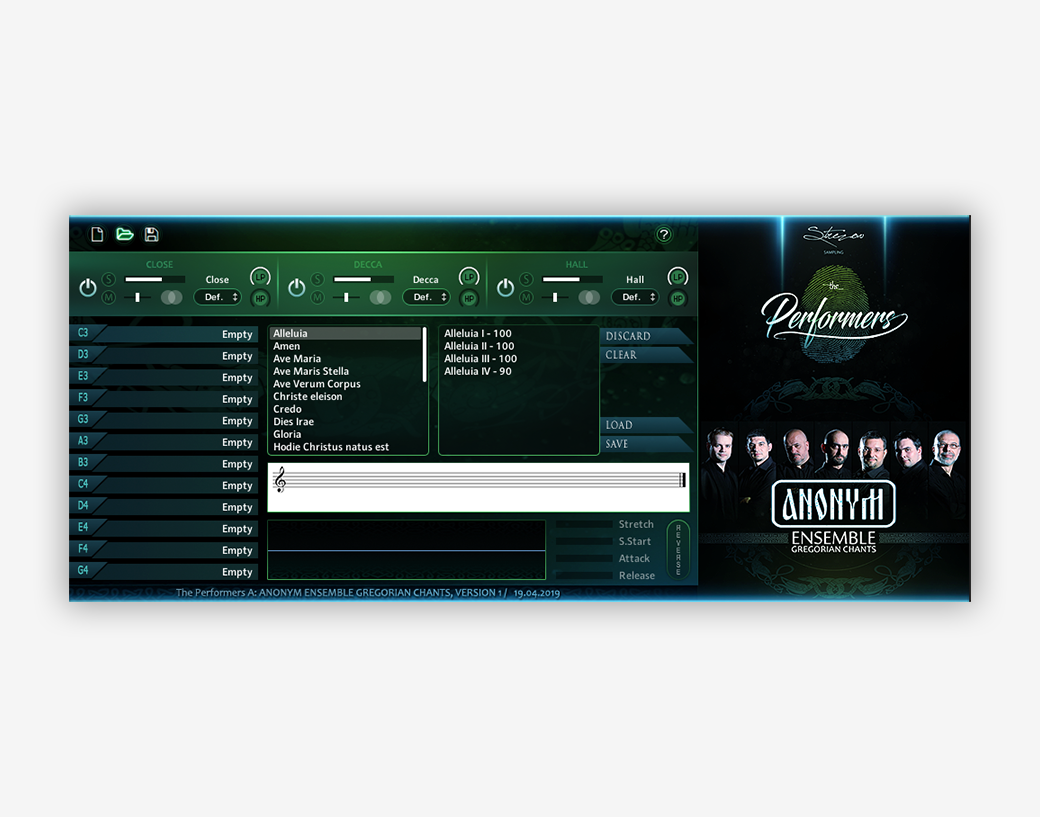Click the DISCARD button
Image resolution: width=1040 pixels, height=817 pixels.
645,336
